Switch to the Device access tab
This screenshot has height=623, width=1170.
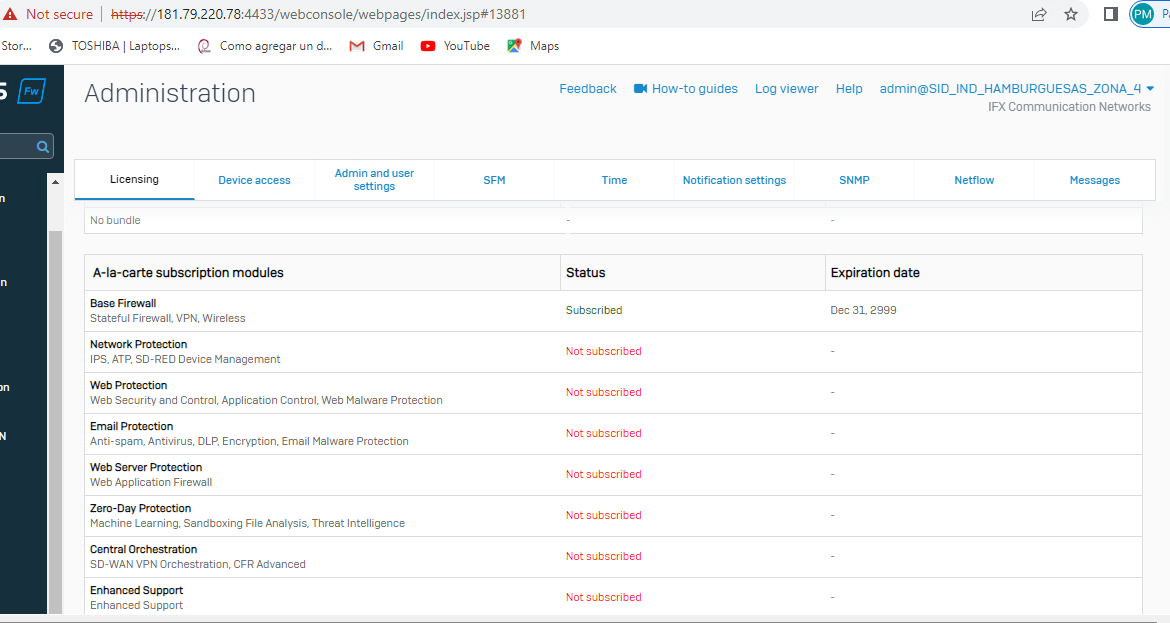click(x=254, y=180)
